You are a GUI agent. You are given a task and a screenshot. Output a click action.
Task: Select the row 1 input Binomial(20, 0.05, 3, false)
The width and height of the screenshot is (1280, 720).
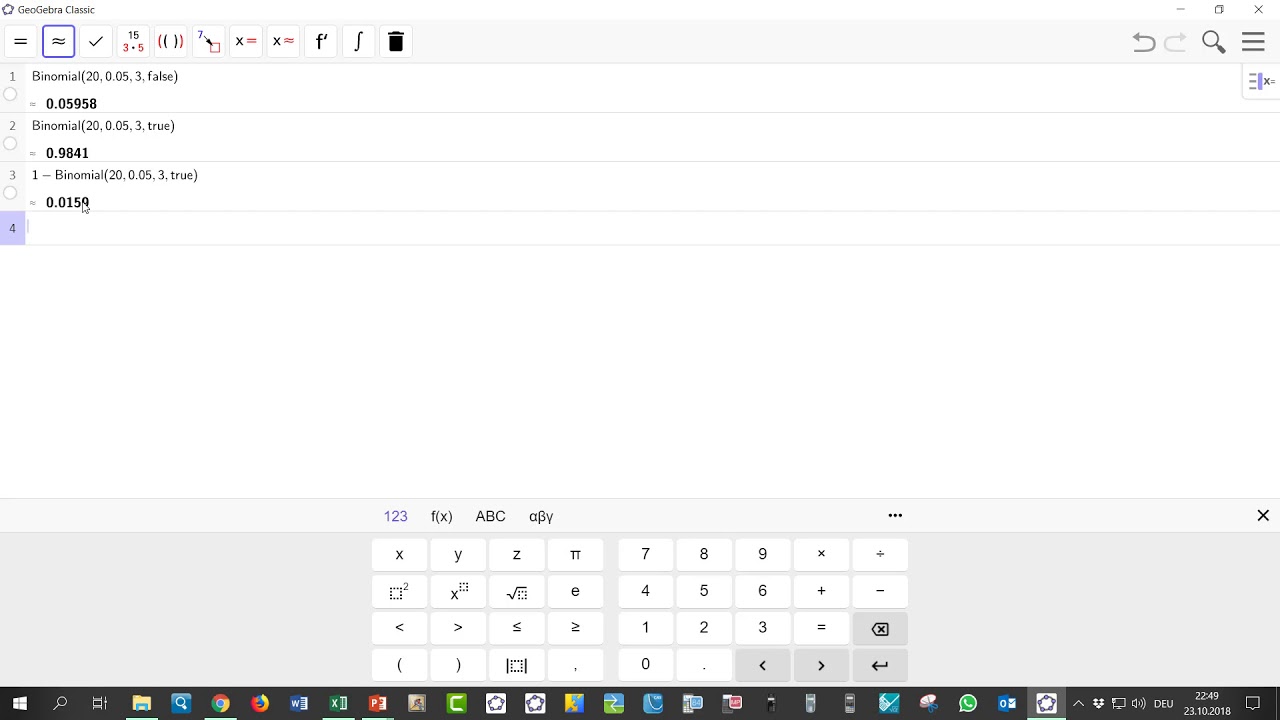click(x=105, y=76)
